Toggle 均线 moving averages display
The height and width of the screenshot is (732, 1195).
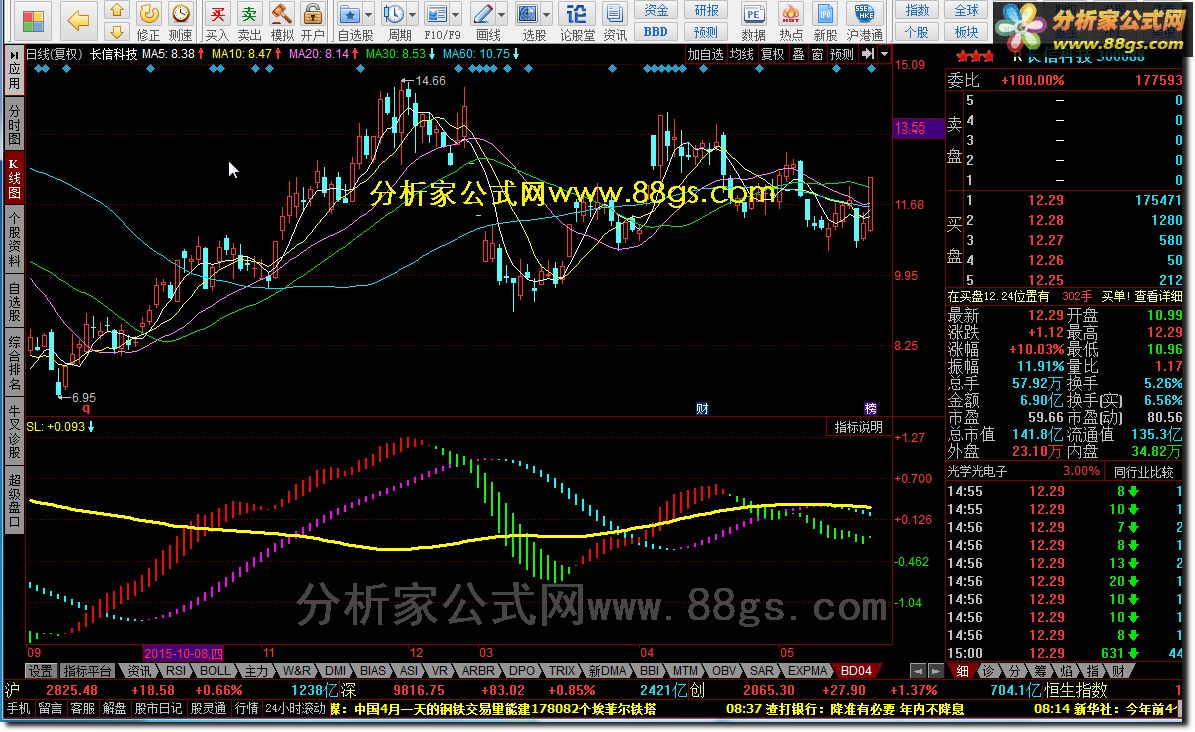742,54
